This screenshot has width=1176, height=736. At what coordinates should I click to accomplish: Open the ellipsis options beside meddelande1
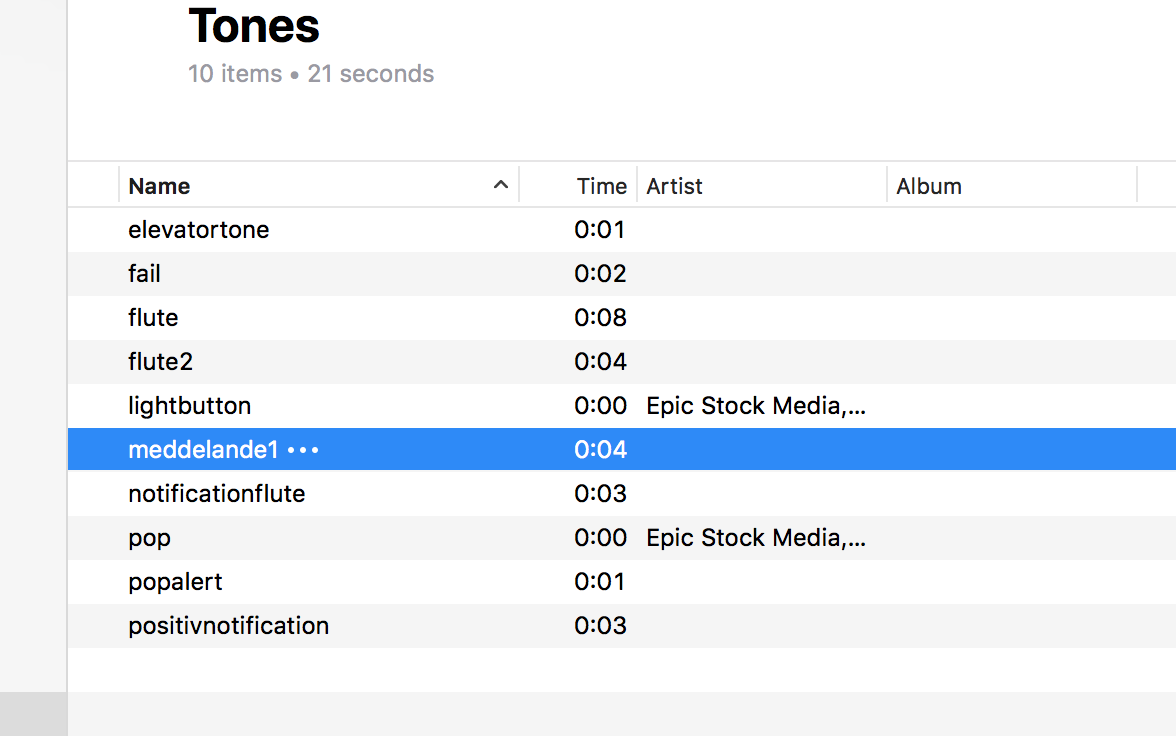(303, 450)
